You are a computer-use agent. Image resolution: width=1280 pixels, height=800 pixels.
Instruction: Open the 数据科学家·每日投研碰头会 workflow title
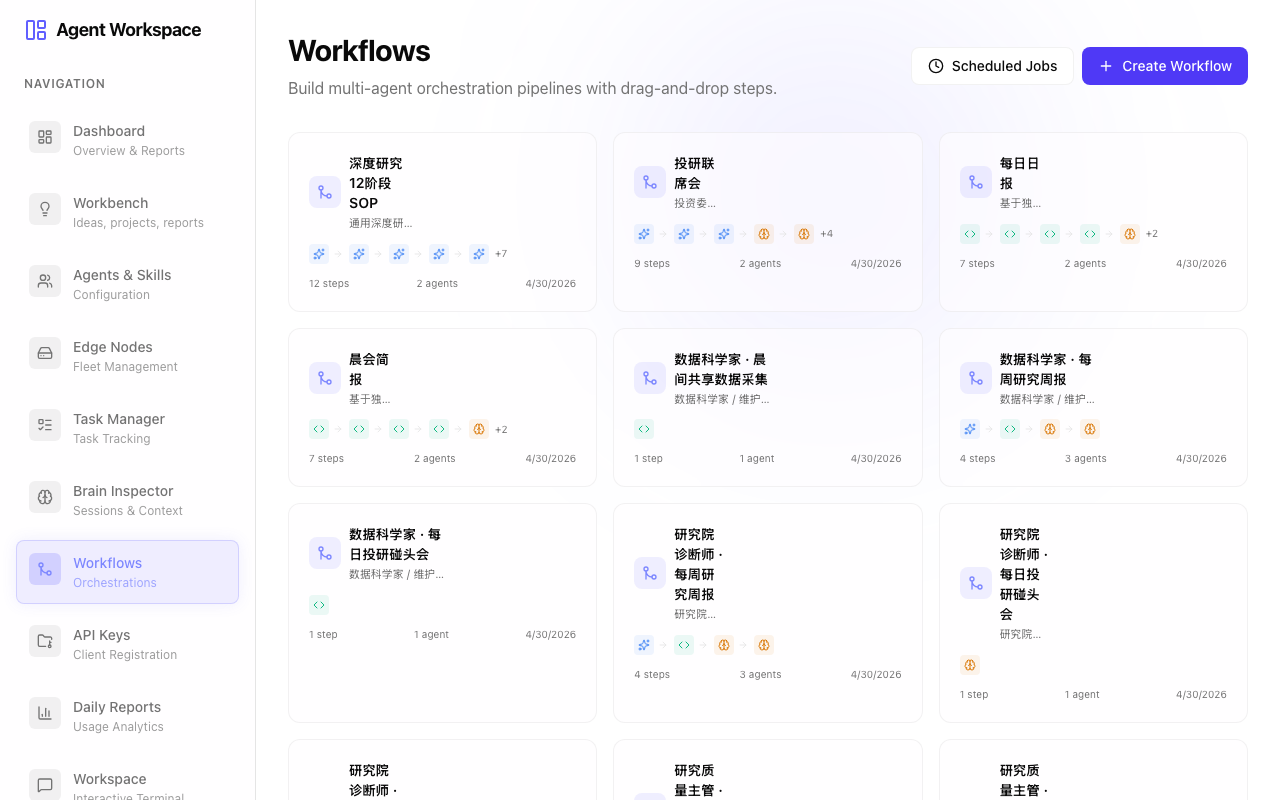click(395, 544)
